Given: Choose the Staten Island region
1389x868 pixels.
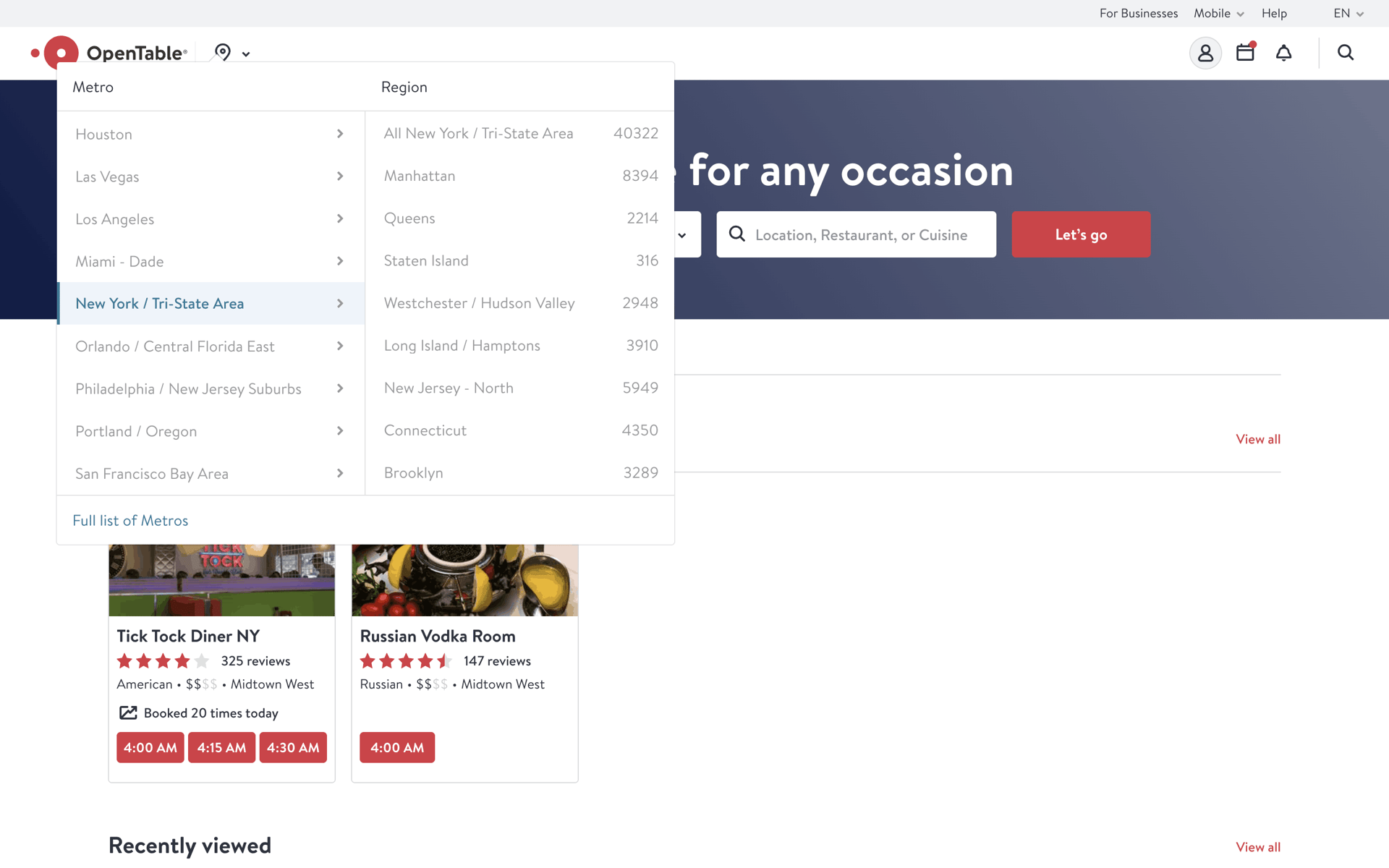Looking at the screenshot, I should (520, 260).
